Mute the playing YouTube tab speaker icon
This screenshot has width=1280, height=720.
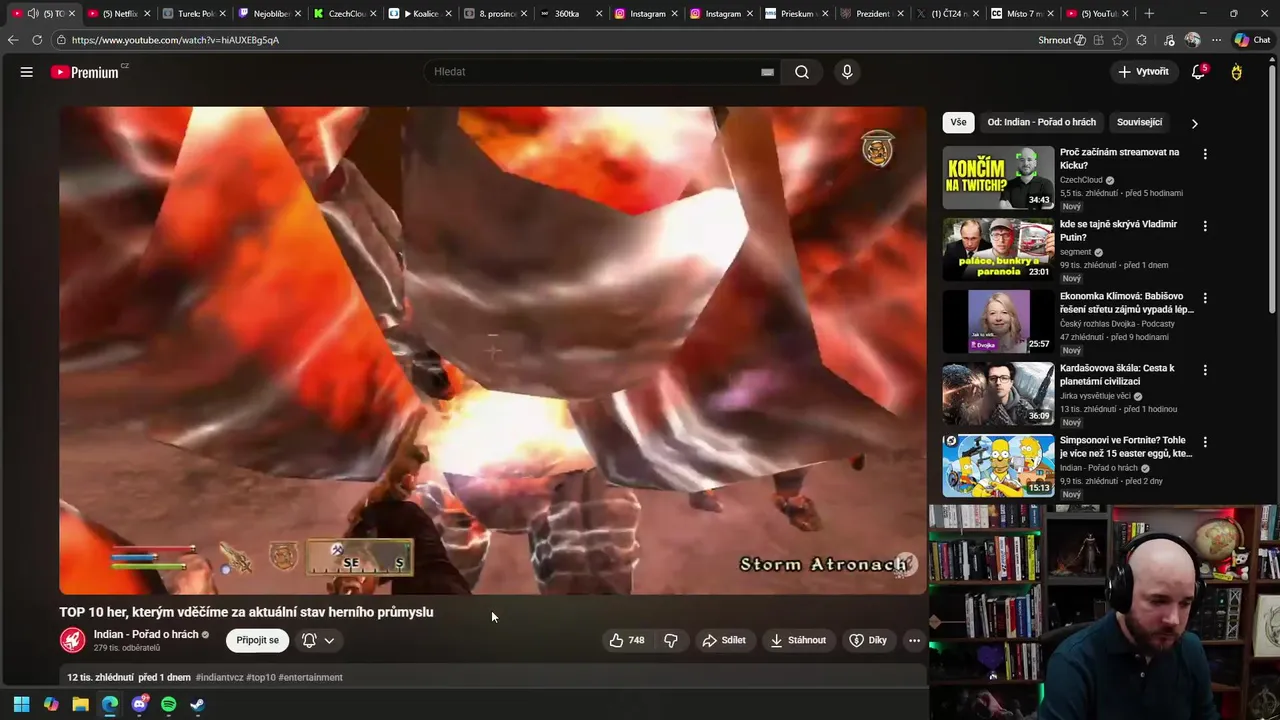click(x=33, y=13)
